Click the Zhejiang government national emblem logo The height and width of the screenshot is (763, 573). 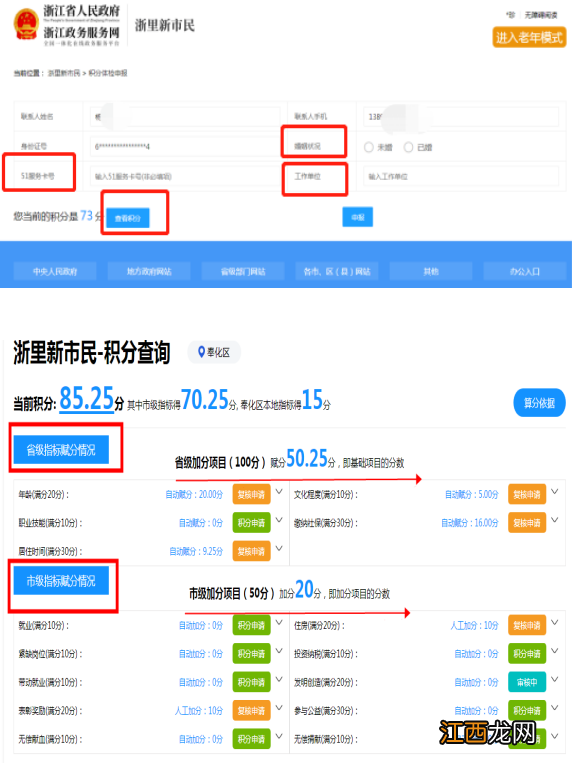click(x=26, y=24)
